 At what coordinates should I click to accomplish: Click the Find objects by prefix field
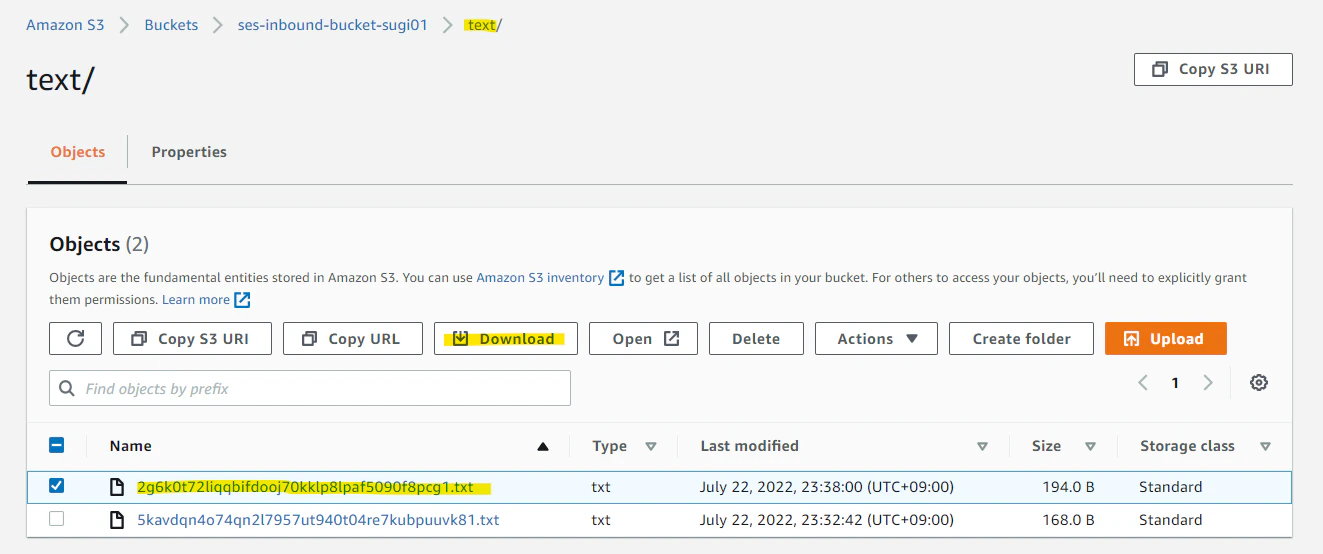click(x=310, y=388)
